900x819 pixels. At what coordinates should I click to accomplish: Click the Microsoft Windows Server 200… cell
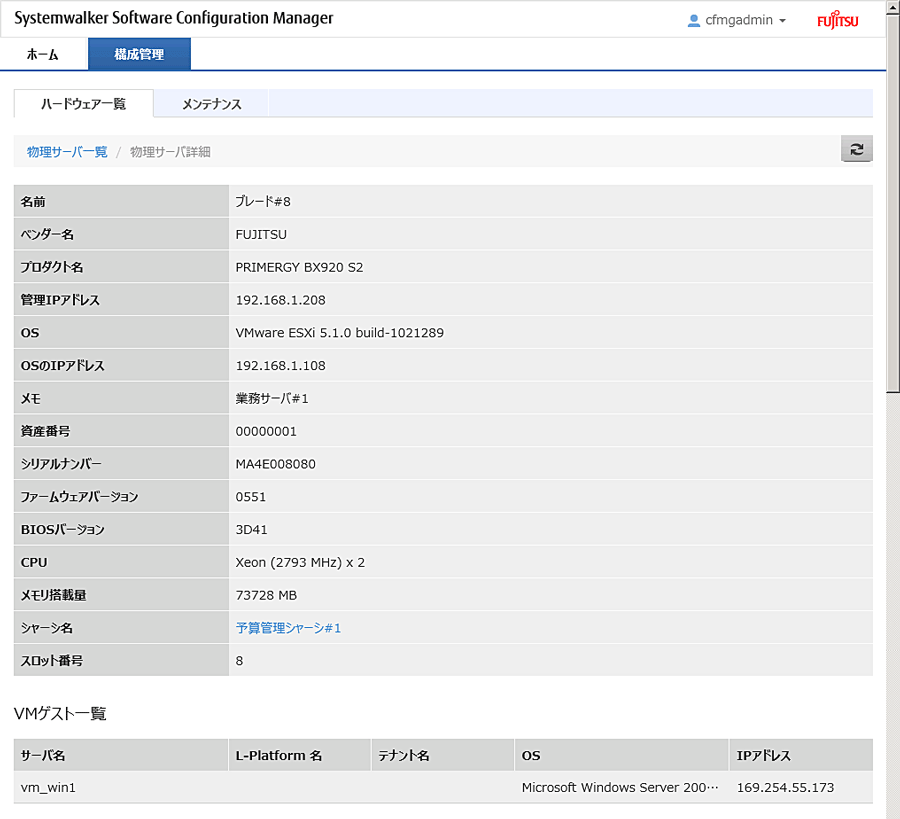[x=622, y=787]
